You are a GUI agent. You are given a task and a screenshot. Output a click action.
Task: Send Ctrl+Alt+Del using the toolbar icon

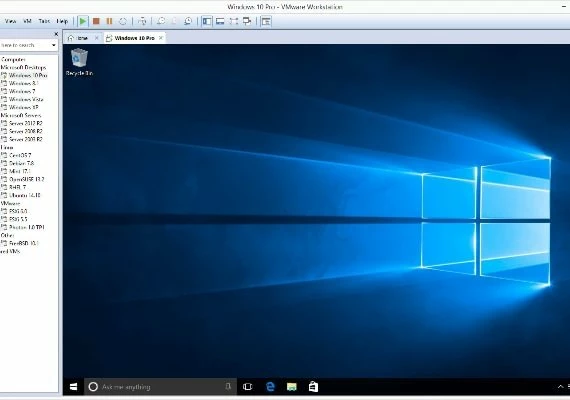point(142,21)
